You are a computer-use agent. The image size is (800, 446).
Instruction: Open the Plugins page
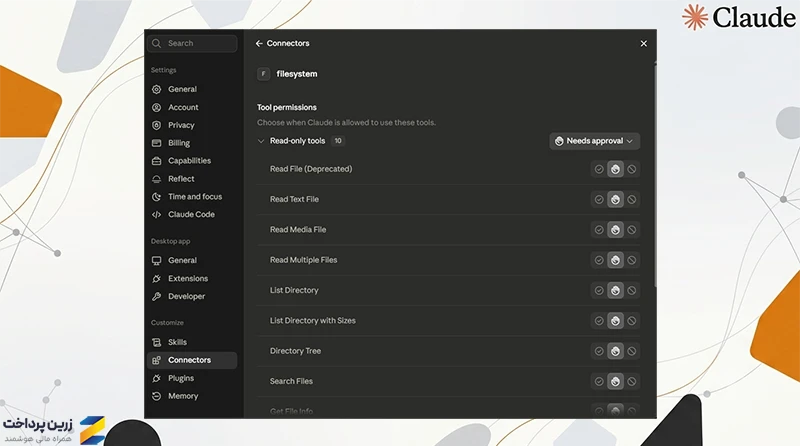coord(192,378)
